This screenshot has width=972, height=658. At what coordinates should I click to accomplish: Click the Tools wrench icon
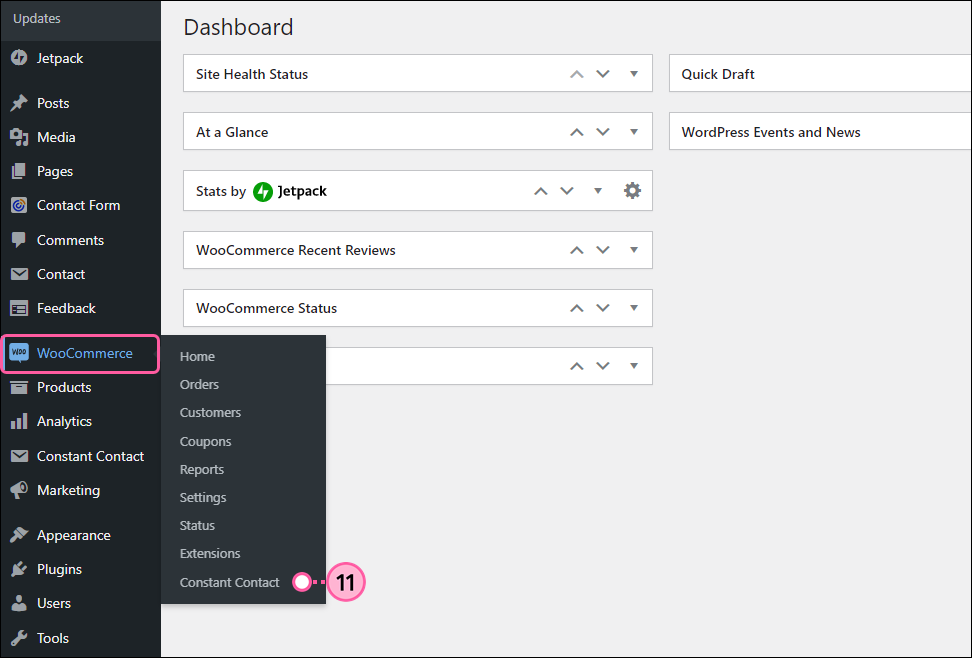[19, 638]
